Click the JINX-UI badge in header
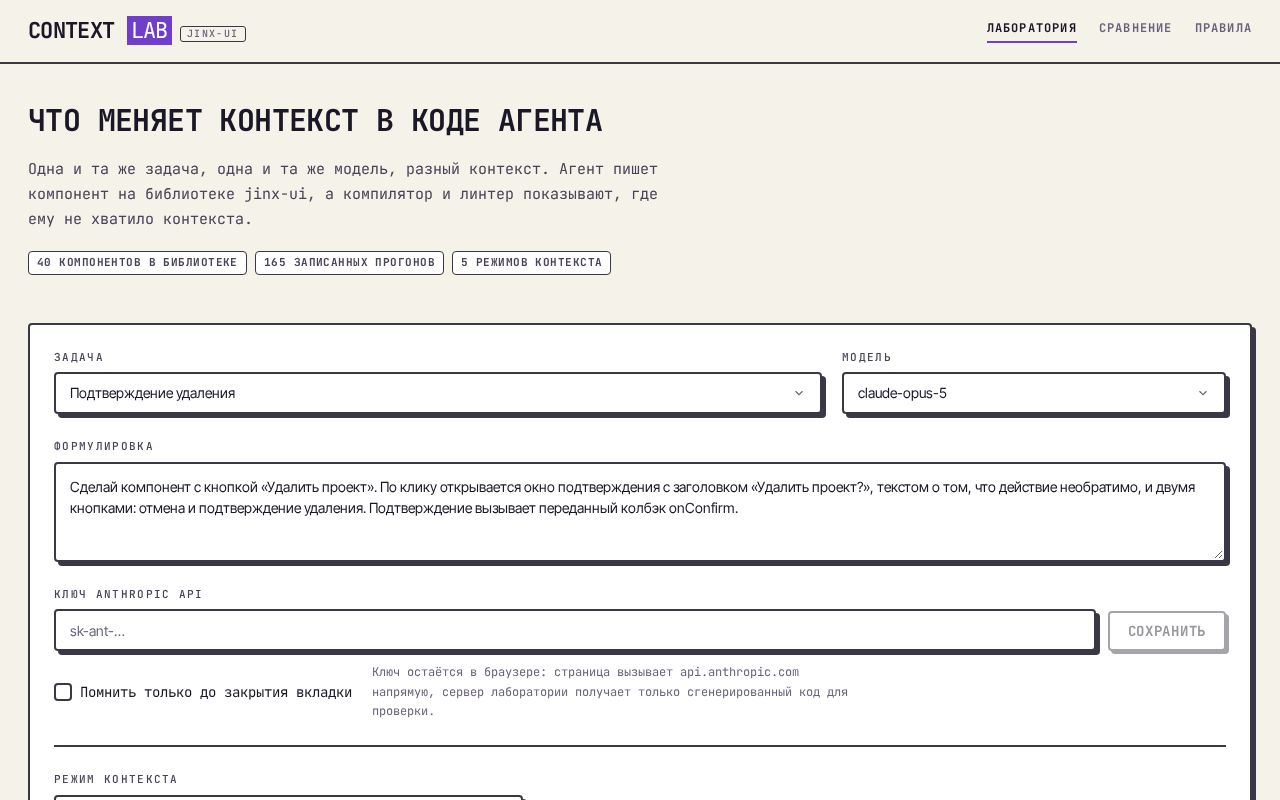Viewport: 1280px width, 800px height. click(x=213, y=34)
